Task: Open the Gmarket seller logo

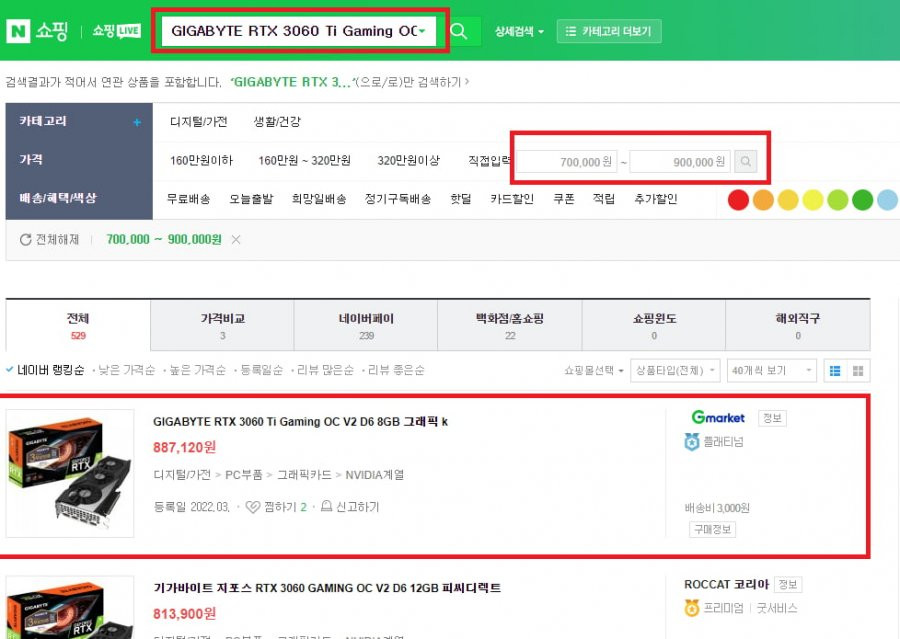Action: 718,417
